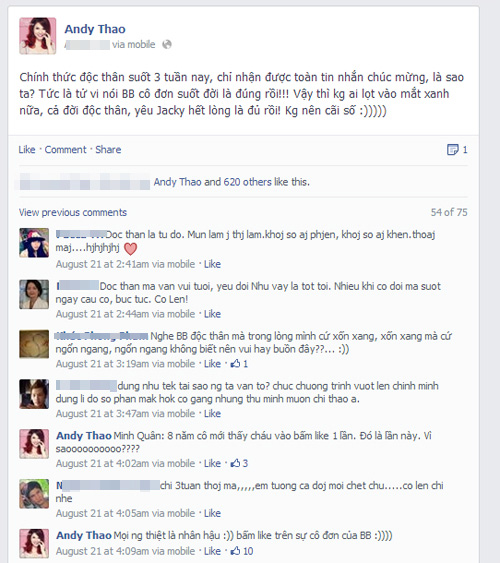
Task: Open the '54 of 75' comment counter
Action: pyautogui.click(x=449, y=212)
